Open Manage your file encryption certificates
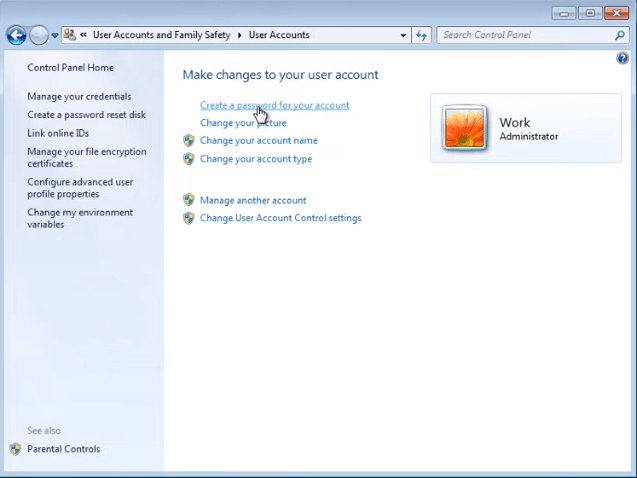 coord(87,158)
